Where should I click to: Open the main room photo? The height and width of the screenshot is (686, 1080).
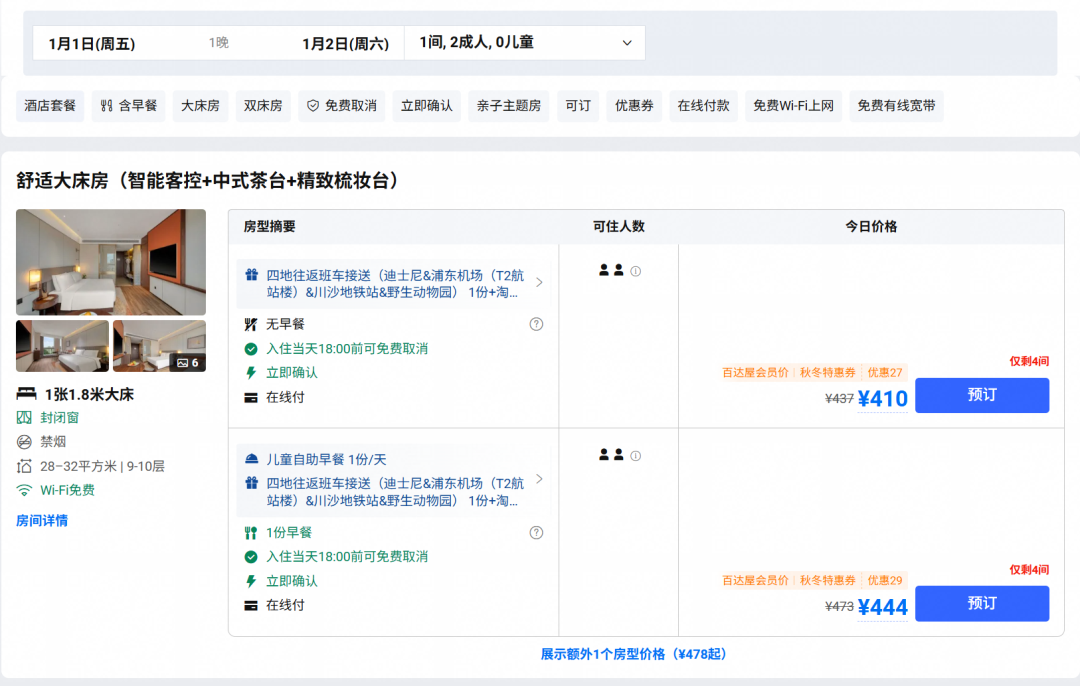(111, 262)
